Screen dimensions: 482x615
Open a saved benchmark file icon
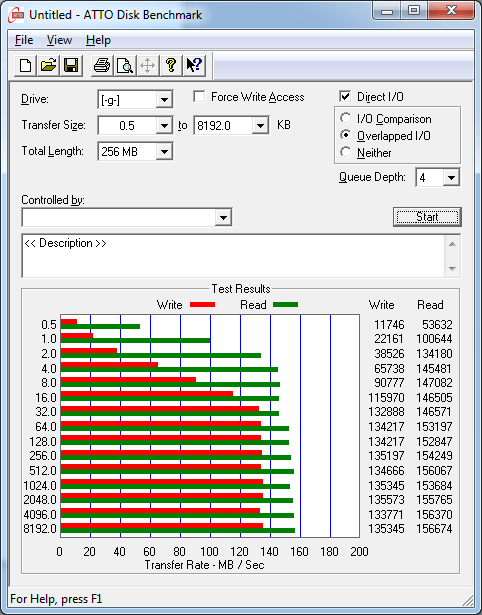(x=48, y=65)
